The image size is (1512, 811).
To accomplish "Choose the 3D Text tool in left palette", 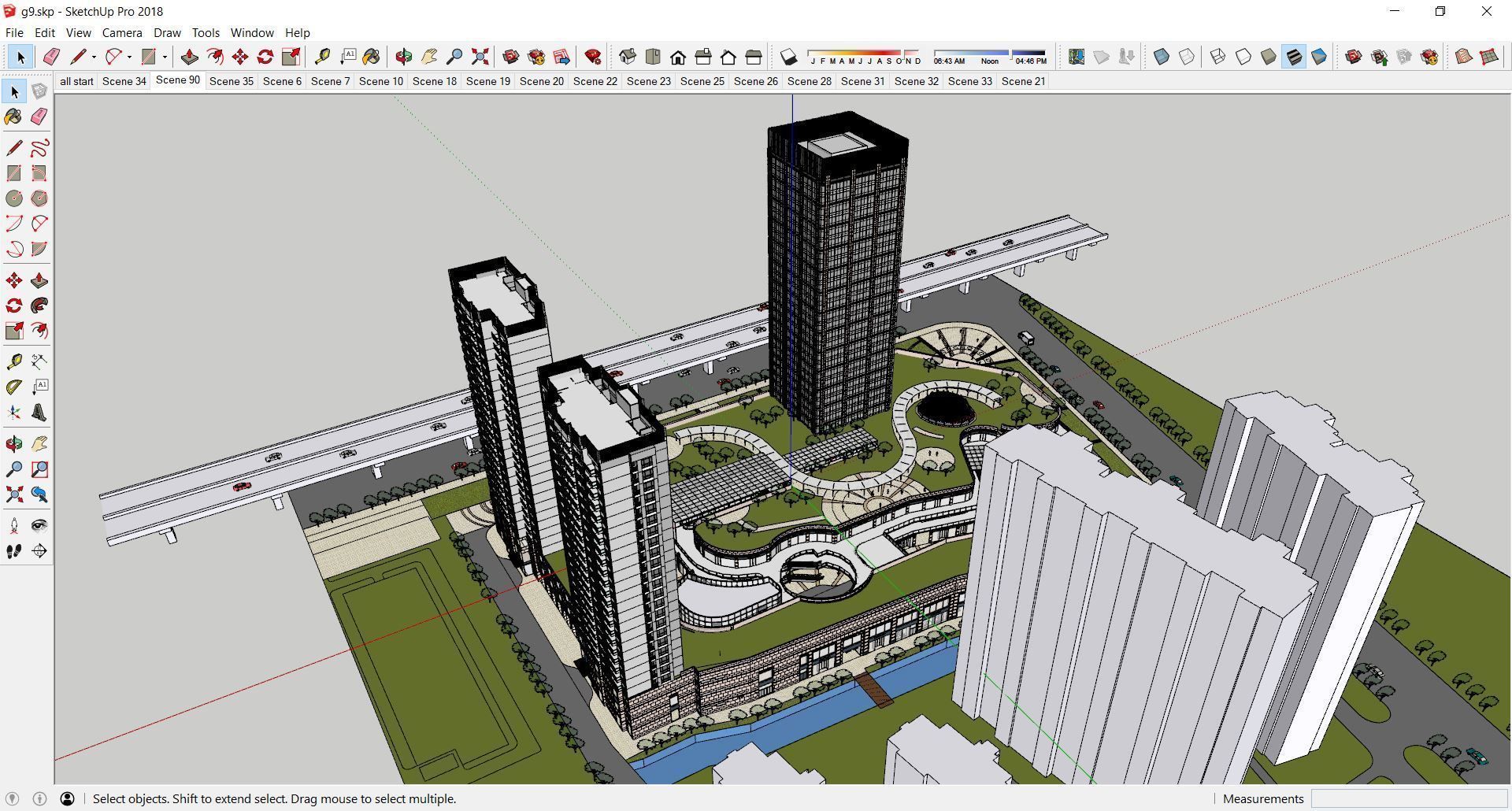I will coord(39,413).
